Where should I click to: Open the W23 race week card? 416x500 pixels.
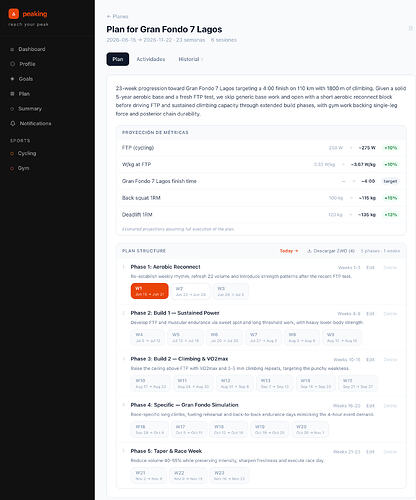pyautogui.click(x=229, y=475)
